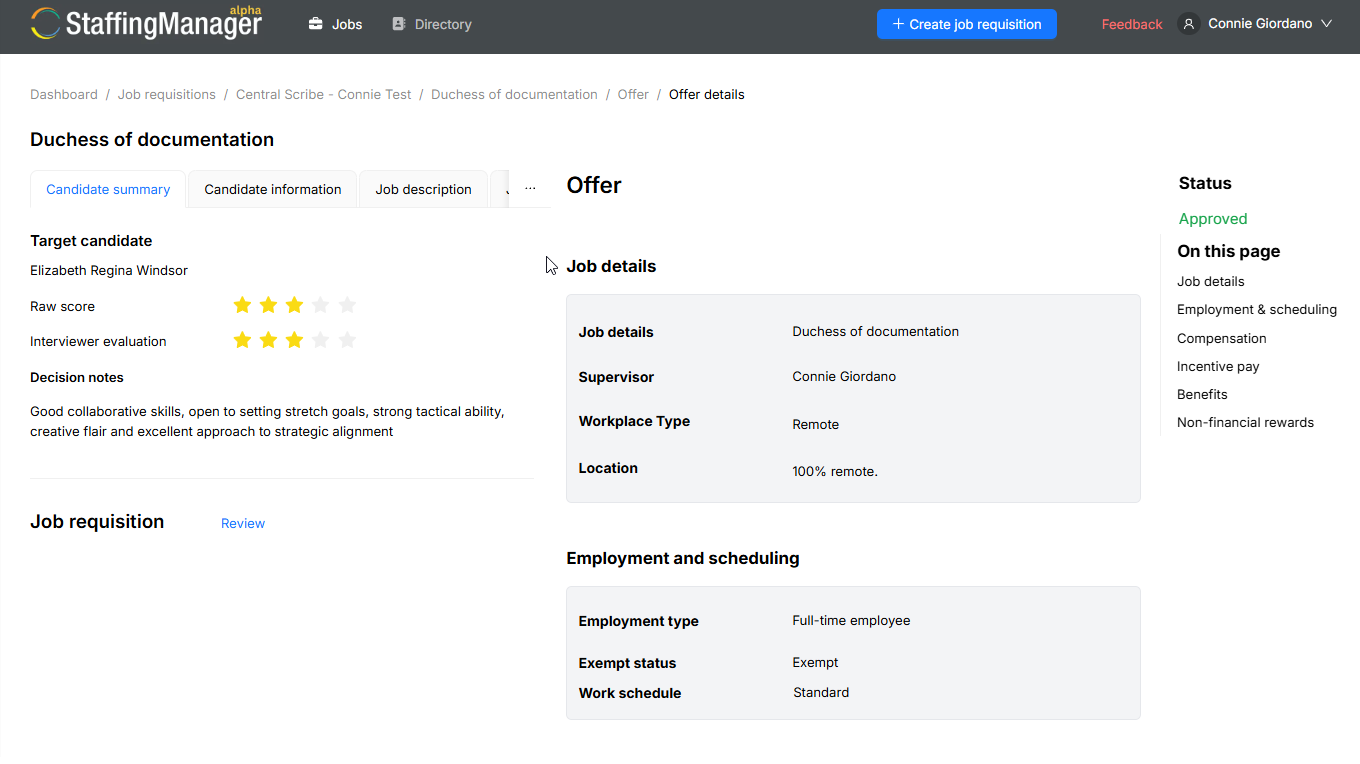Open Central Scribe - Connie Test breadcrumb
Image resolution: width=1360 pixels, height=764 pixels.
tap(324, 94)
